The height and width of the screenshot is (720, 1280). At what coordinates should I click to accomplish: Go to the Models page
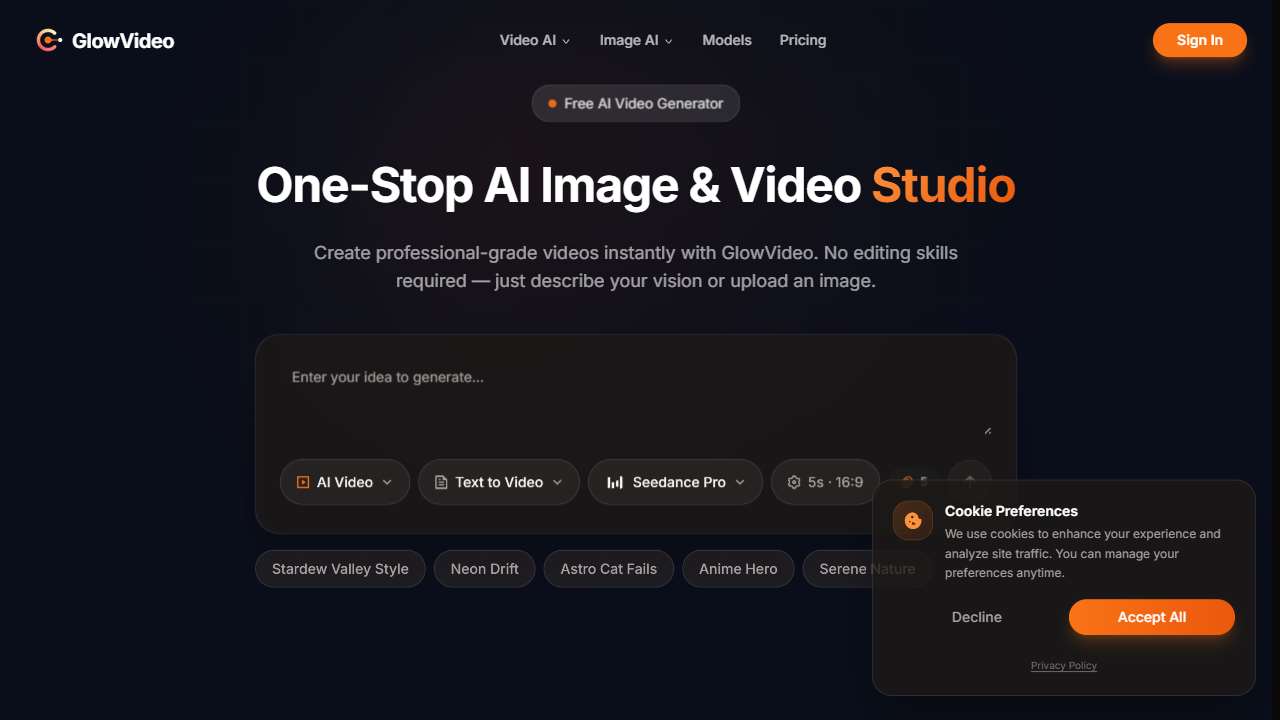(726, 40)
